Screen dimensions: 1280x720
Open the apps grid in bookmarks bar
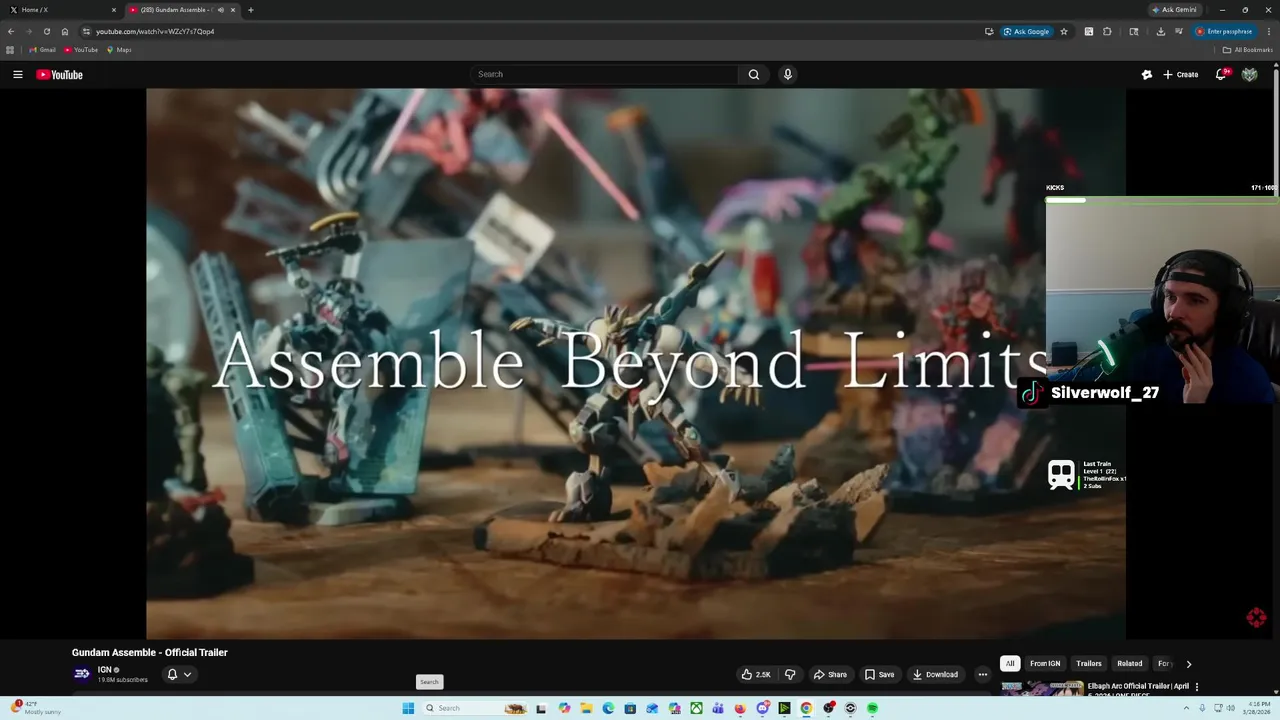pos(10,50)
